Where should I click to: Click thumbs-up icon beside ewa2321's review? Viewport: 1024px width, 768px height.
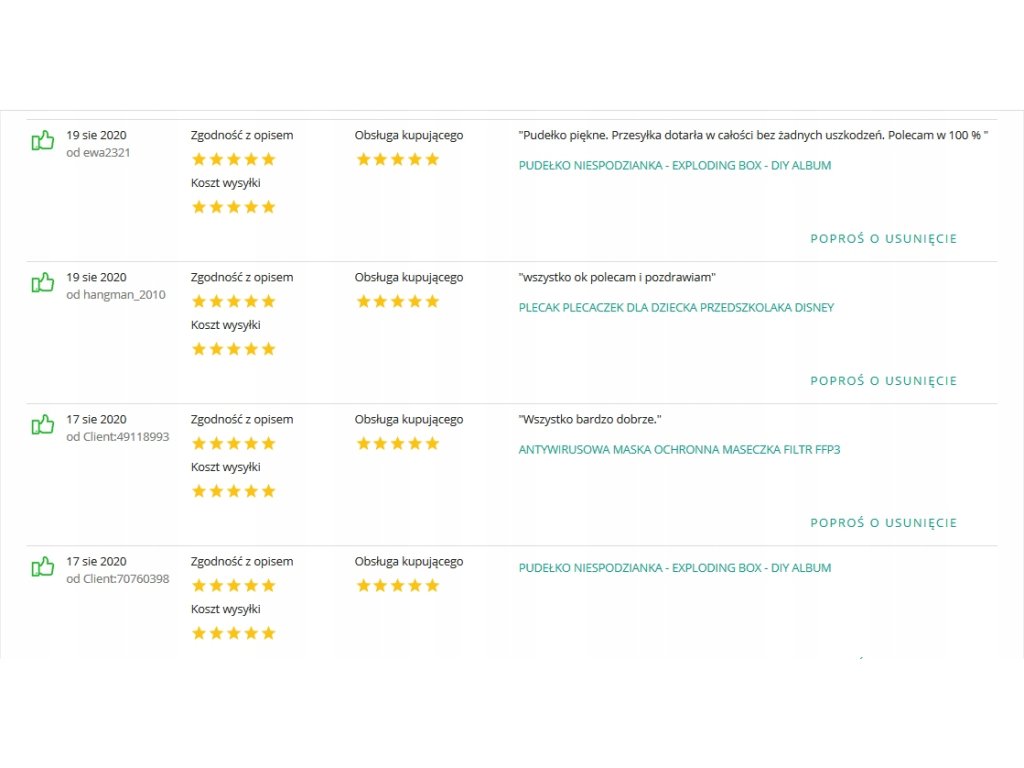click(43, 141)
